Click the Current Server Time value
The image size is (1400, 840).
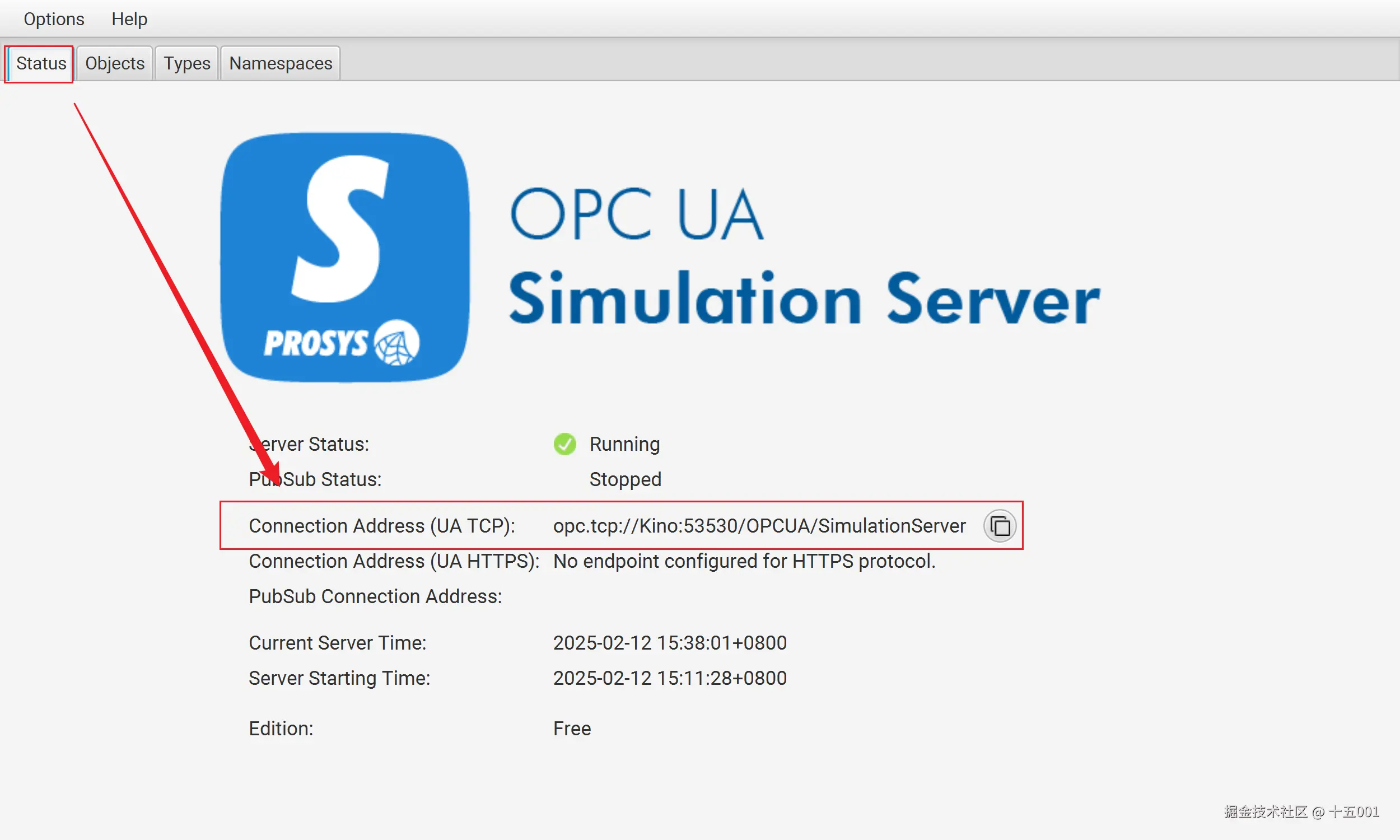(669, 643)
